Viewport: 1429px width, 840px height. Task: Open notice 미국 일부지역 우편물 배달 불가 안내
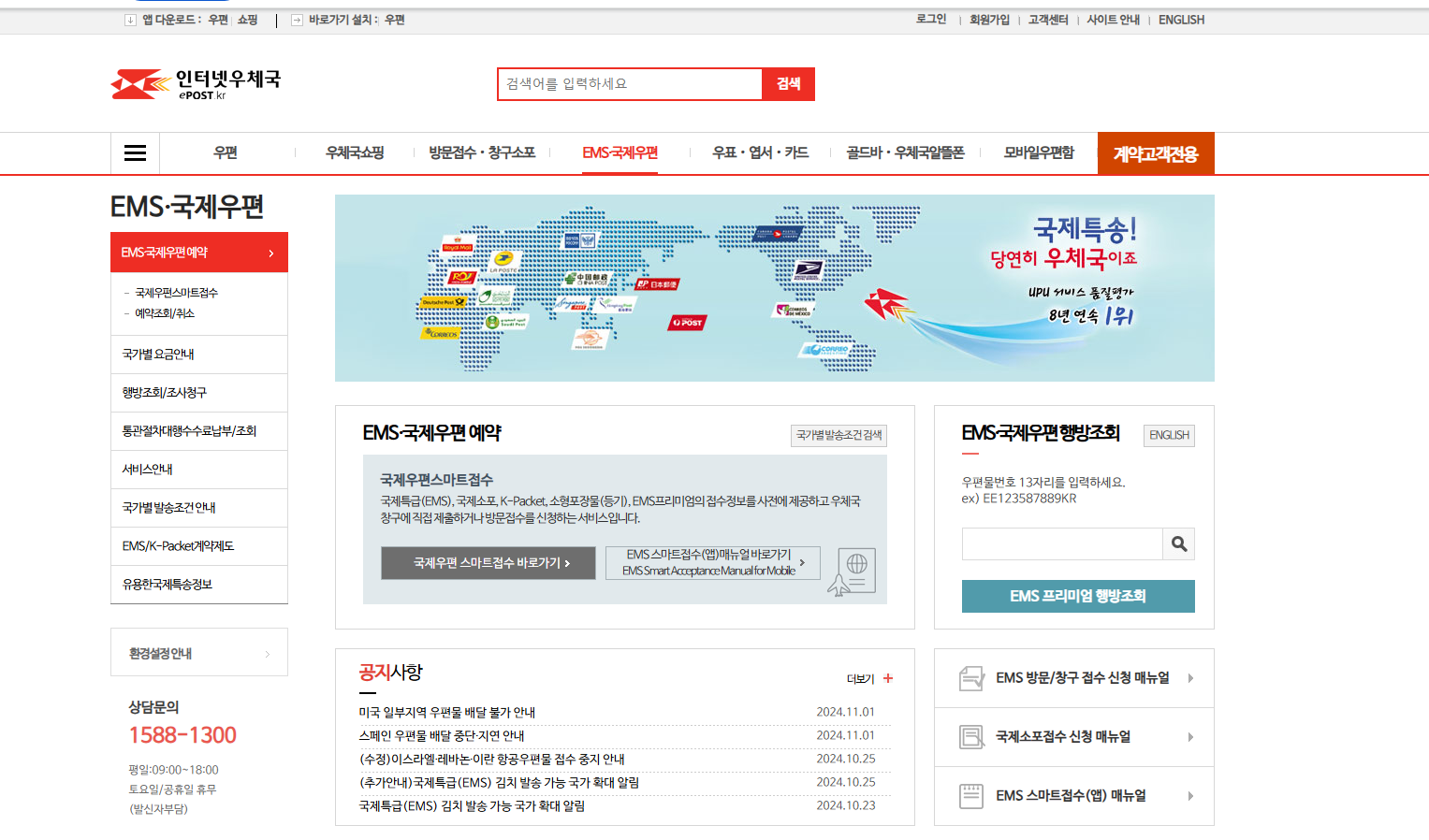[x=447, y=712]
